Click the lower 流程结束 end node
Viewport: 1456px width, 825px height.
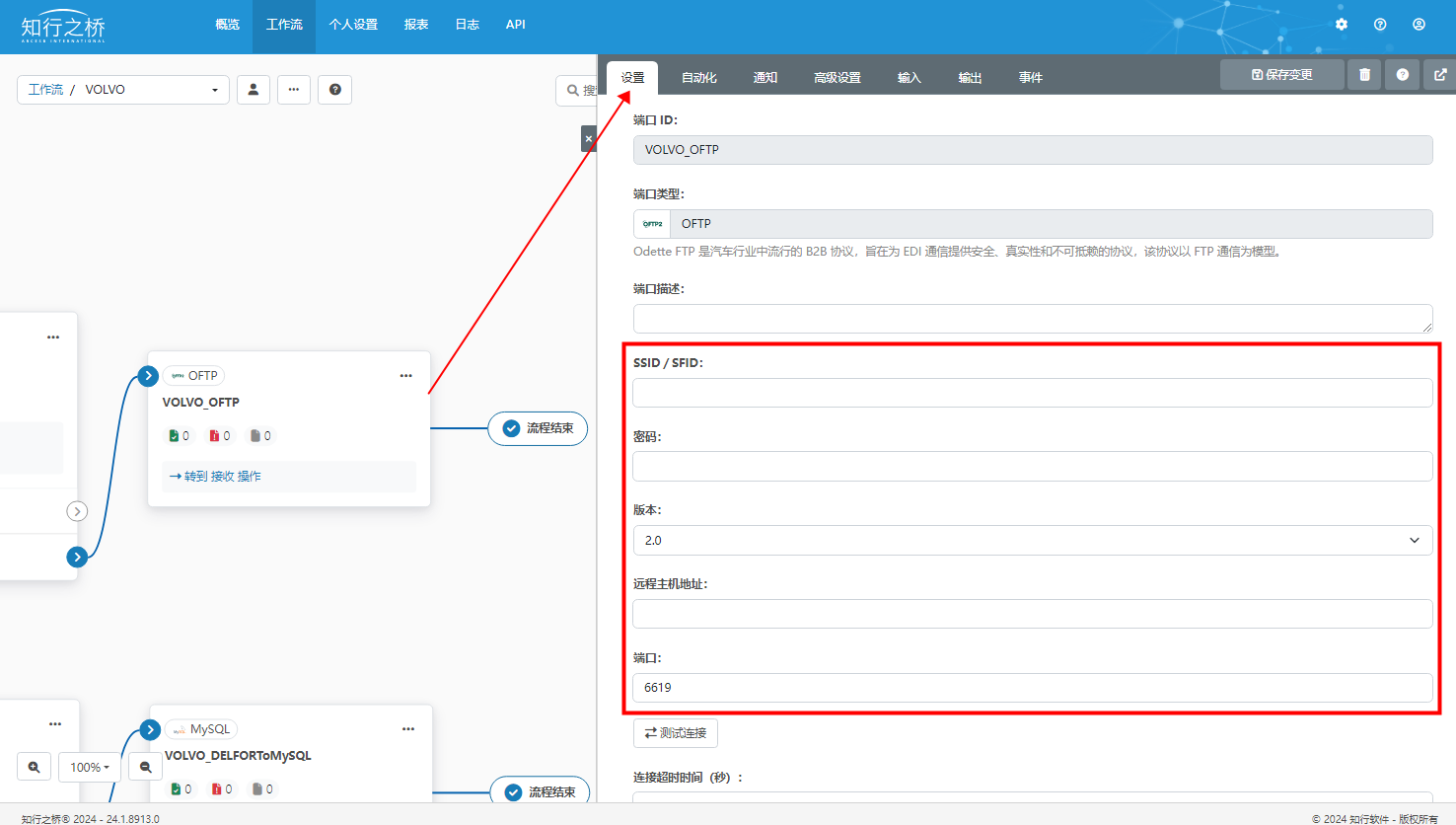pyautogui.click(x=540, y=792)
